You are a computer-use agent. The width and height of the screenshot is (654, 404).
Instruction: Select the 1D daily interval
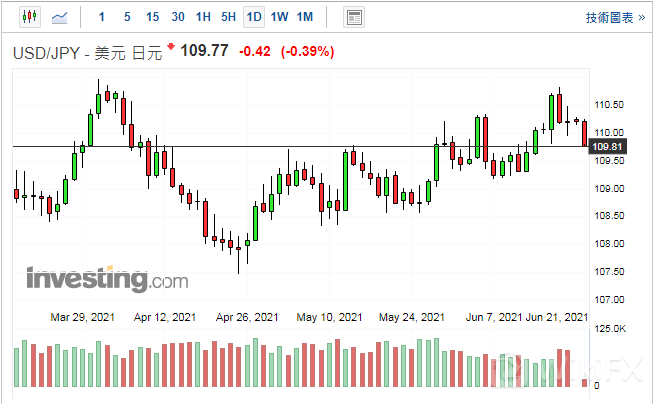(x=254, y=17)
